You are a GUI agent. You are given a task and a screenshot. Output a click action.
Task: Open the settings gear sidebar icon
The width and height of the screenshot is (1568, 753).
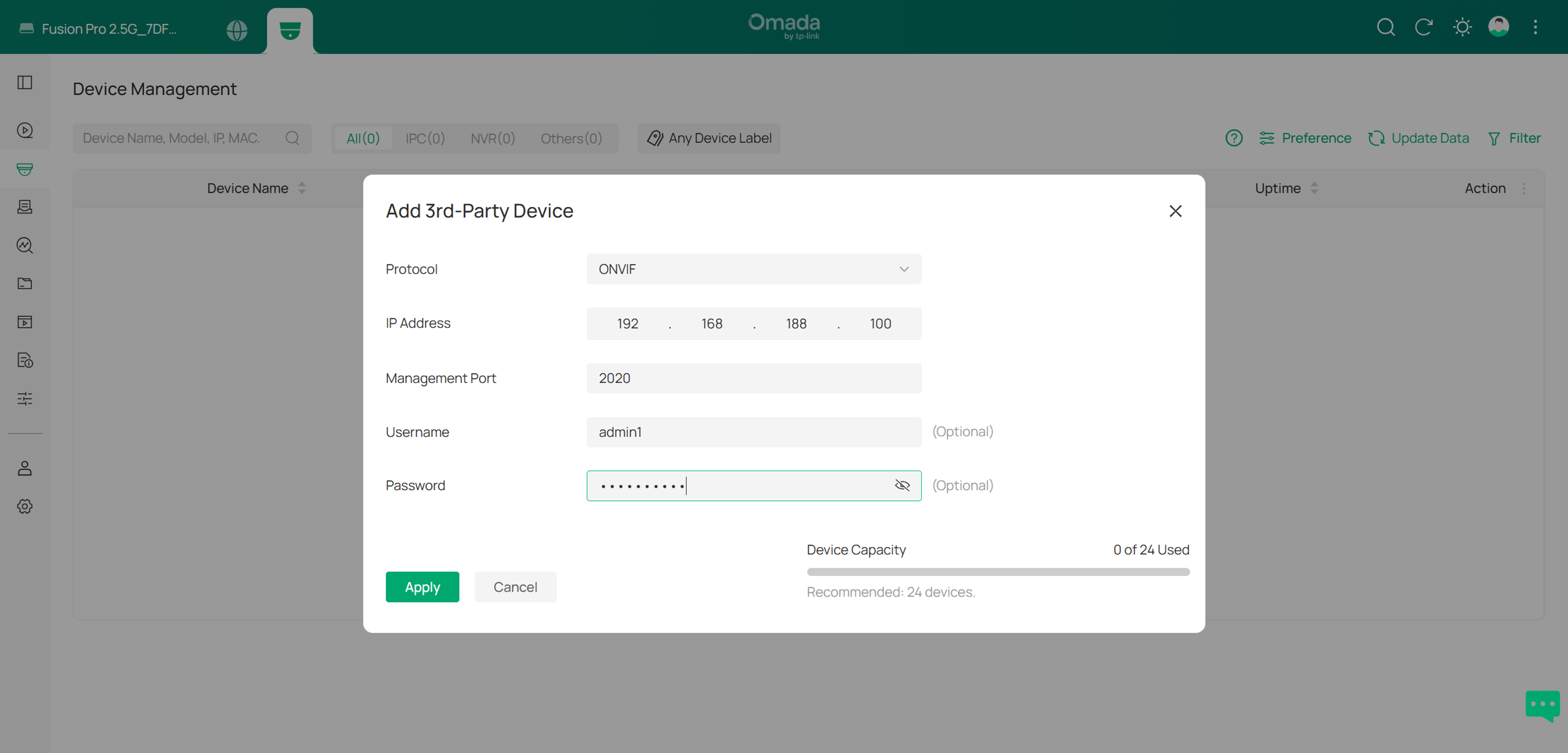pyautogui.click(x=25, y=506)
